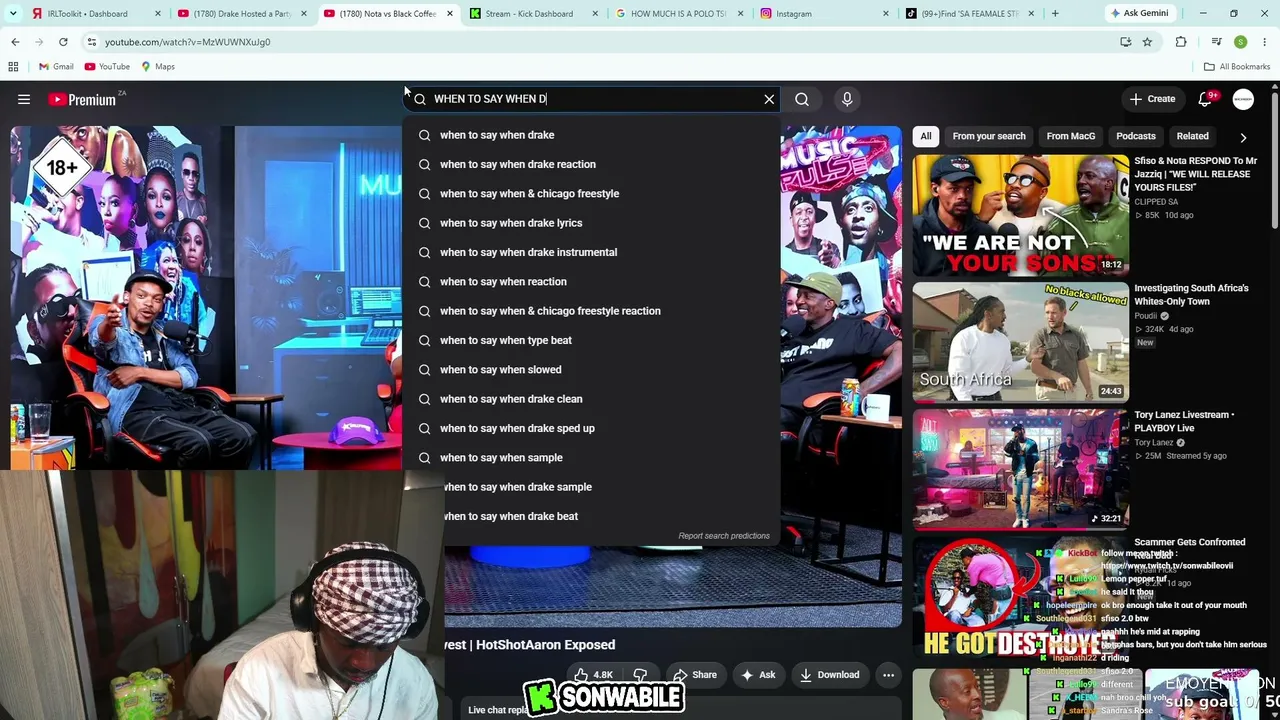Image resolution: width=1280 pixels, height=720 pixels.
Task: Open the All Bookmarks folder
Action: pos(1237,67)
